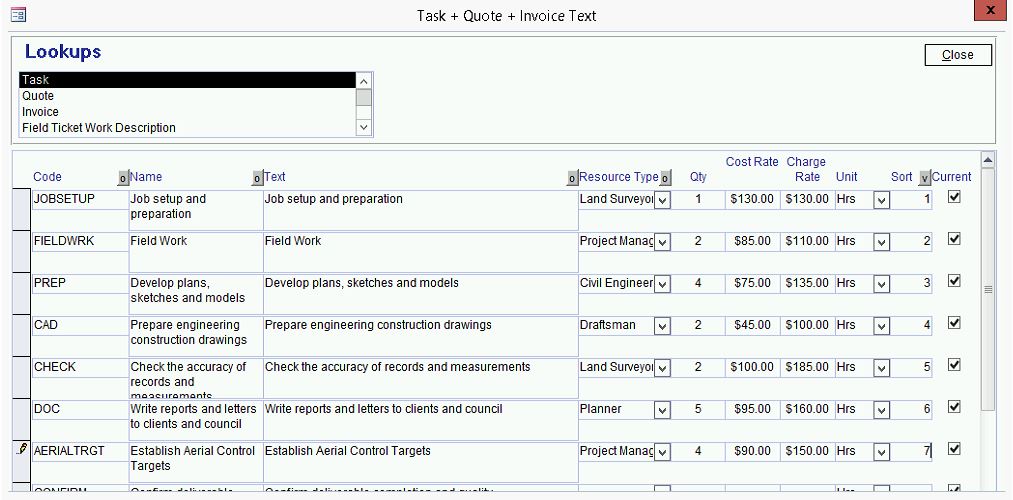Select Field Ticket Work Description lookup

coord(99,128)
